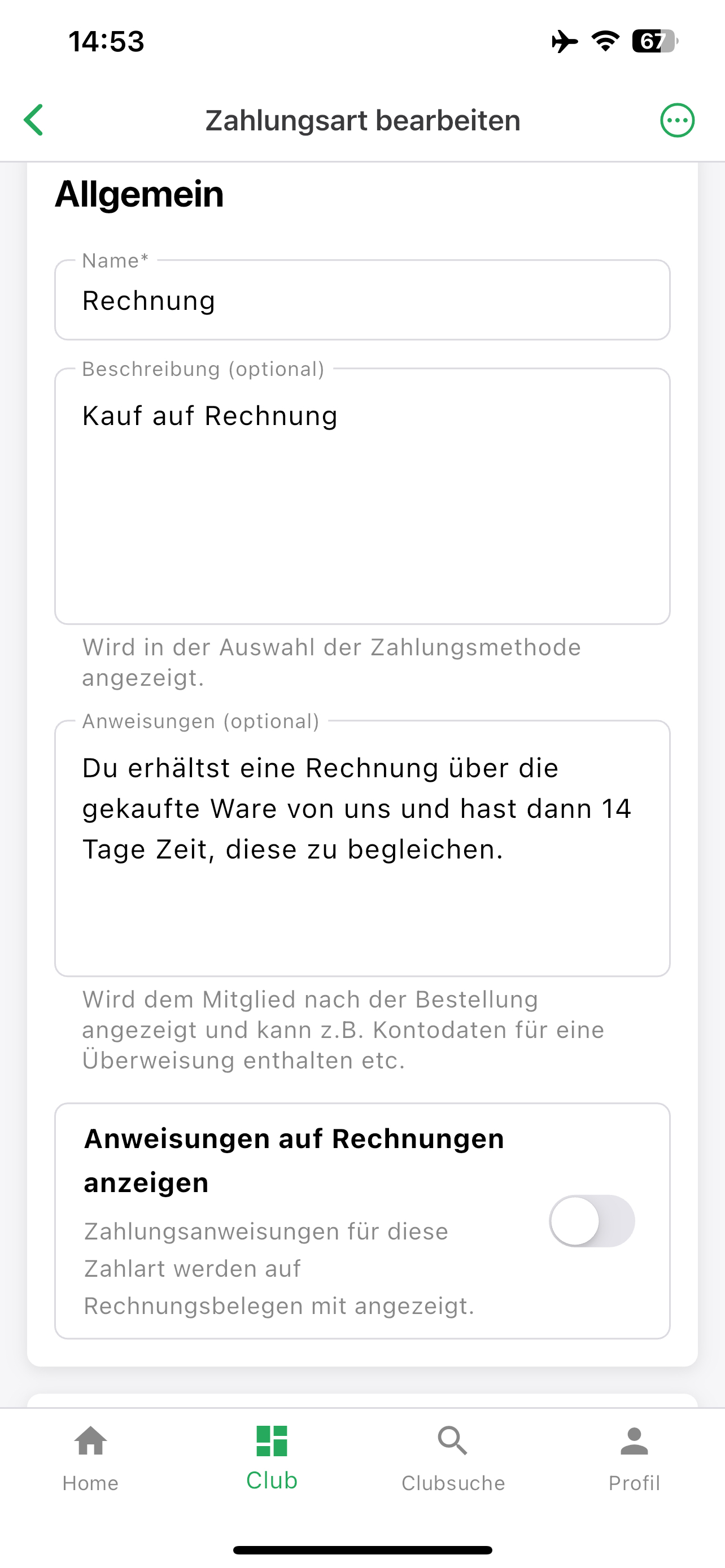Enable Anweisungen auf Rechnungen anzeigen switch

tap(592, 1221)
